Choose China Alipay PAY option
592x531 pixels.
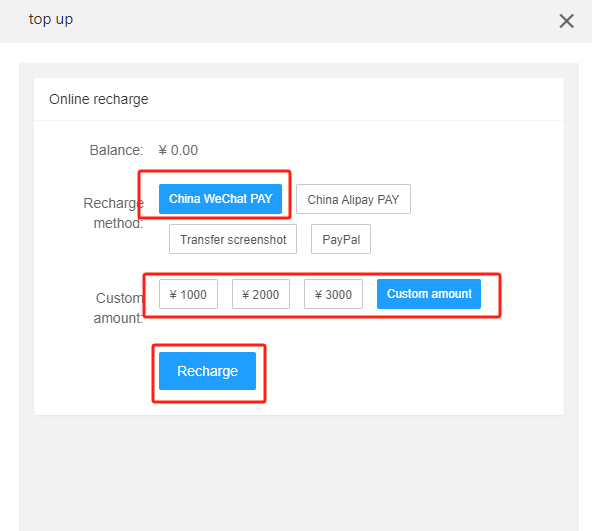(x=353, y=199)
